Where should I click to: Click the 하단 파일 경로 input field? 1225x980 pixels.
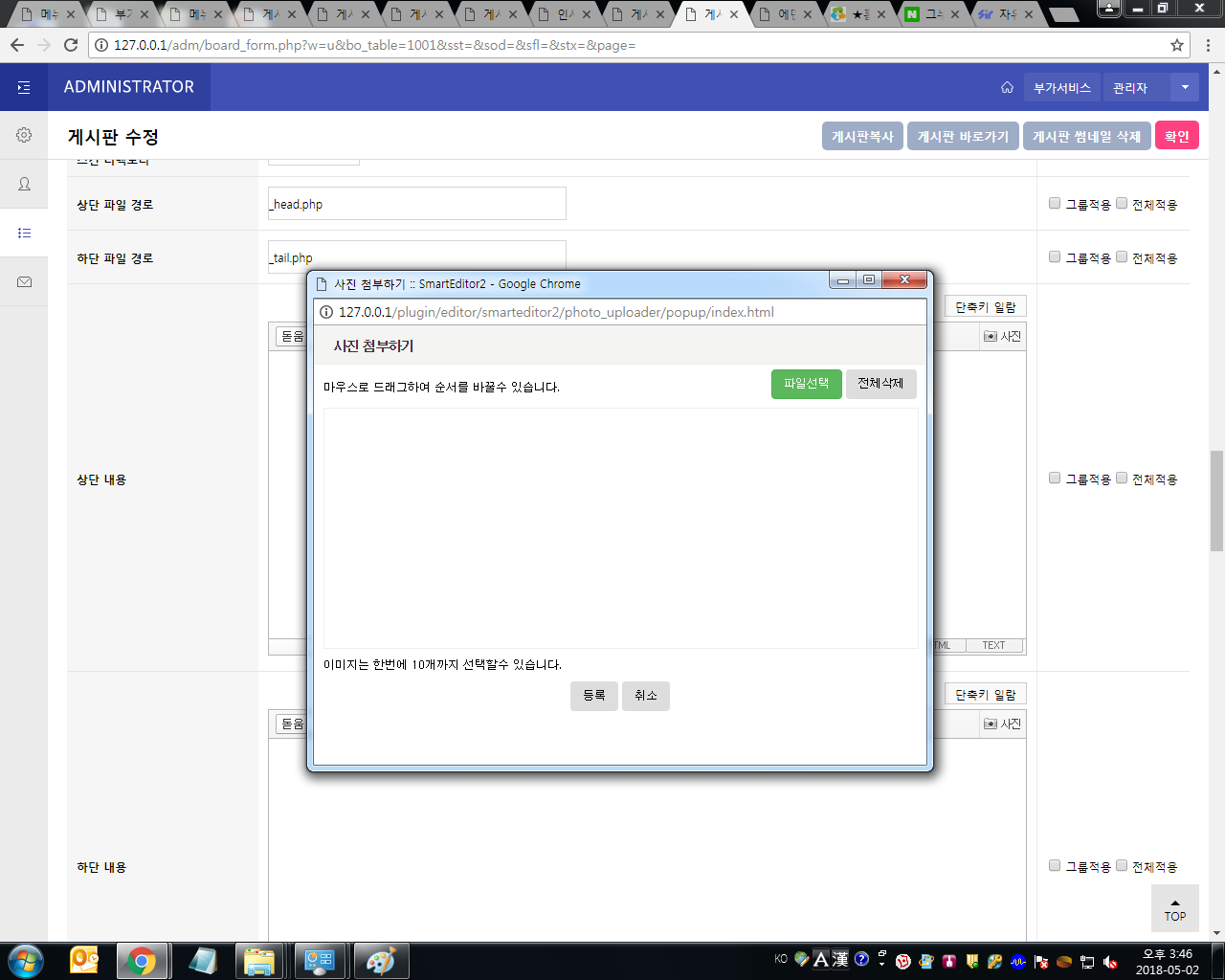[x=417, y=256]
